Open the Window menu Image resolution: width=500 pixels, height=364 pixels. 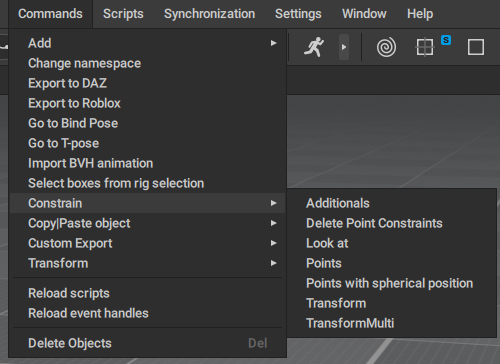coord(364,14)
